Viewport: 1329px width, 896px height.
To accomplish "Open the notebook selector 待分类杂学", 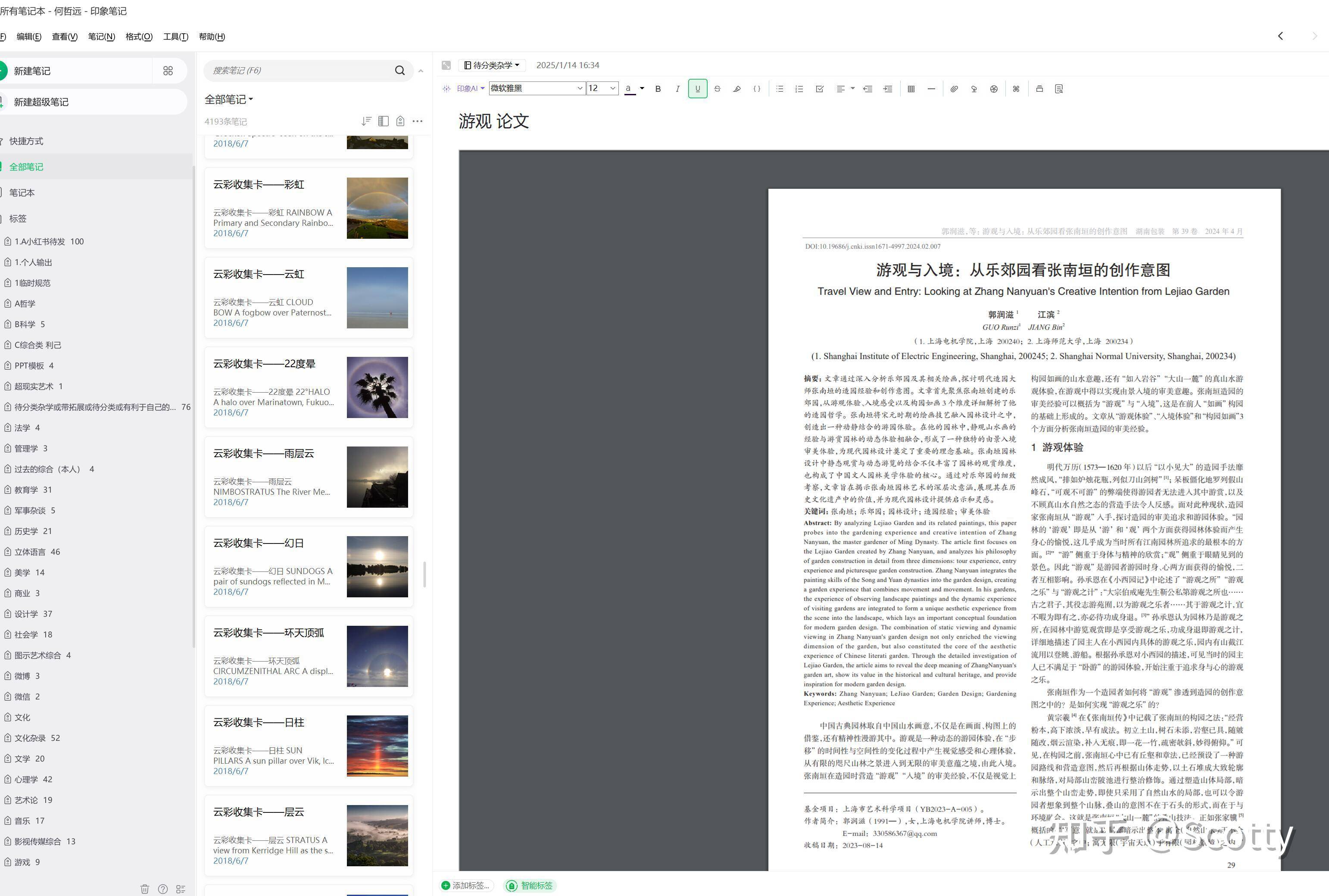I will (x=493, y=65).
